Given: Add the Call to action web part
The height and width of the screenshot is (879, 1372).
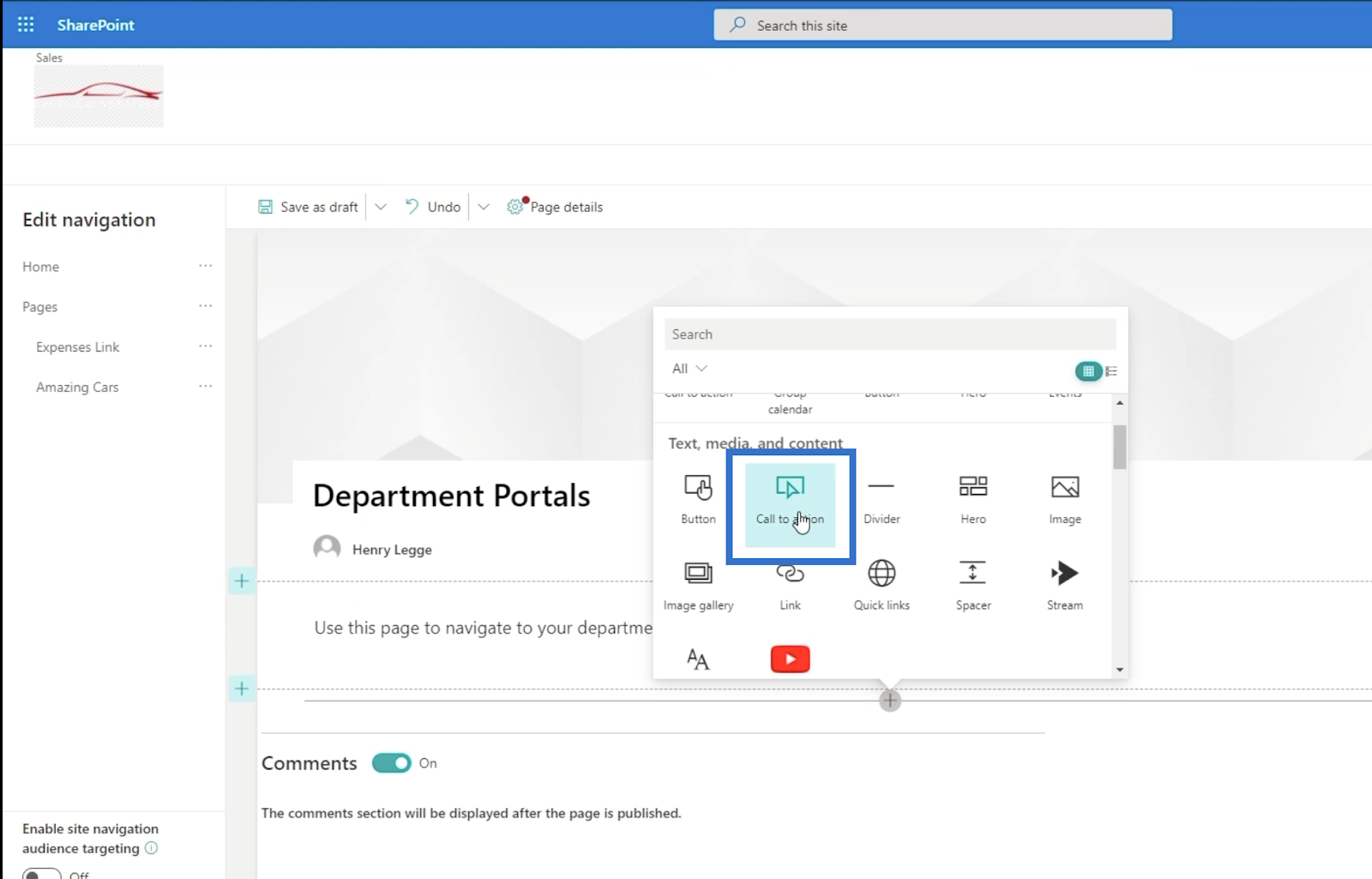Looking at the screenshot, I should [x=790, y=505].
